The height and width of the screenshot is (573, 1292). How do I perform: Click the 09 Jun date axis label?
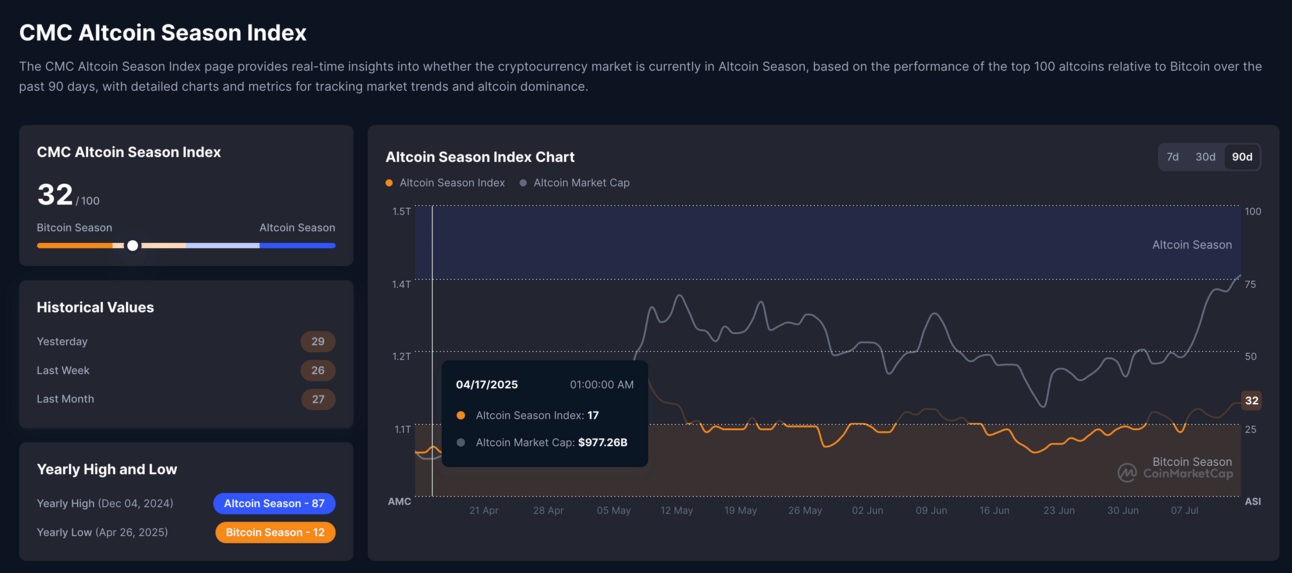pos(931,510)
